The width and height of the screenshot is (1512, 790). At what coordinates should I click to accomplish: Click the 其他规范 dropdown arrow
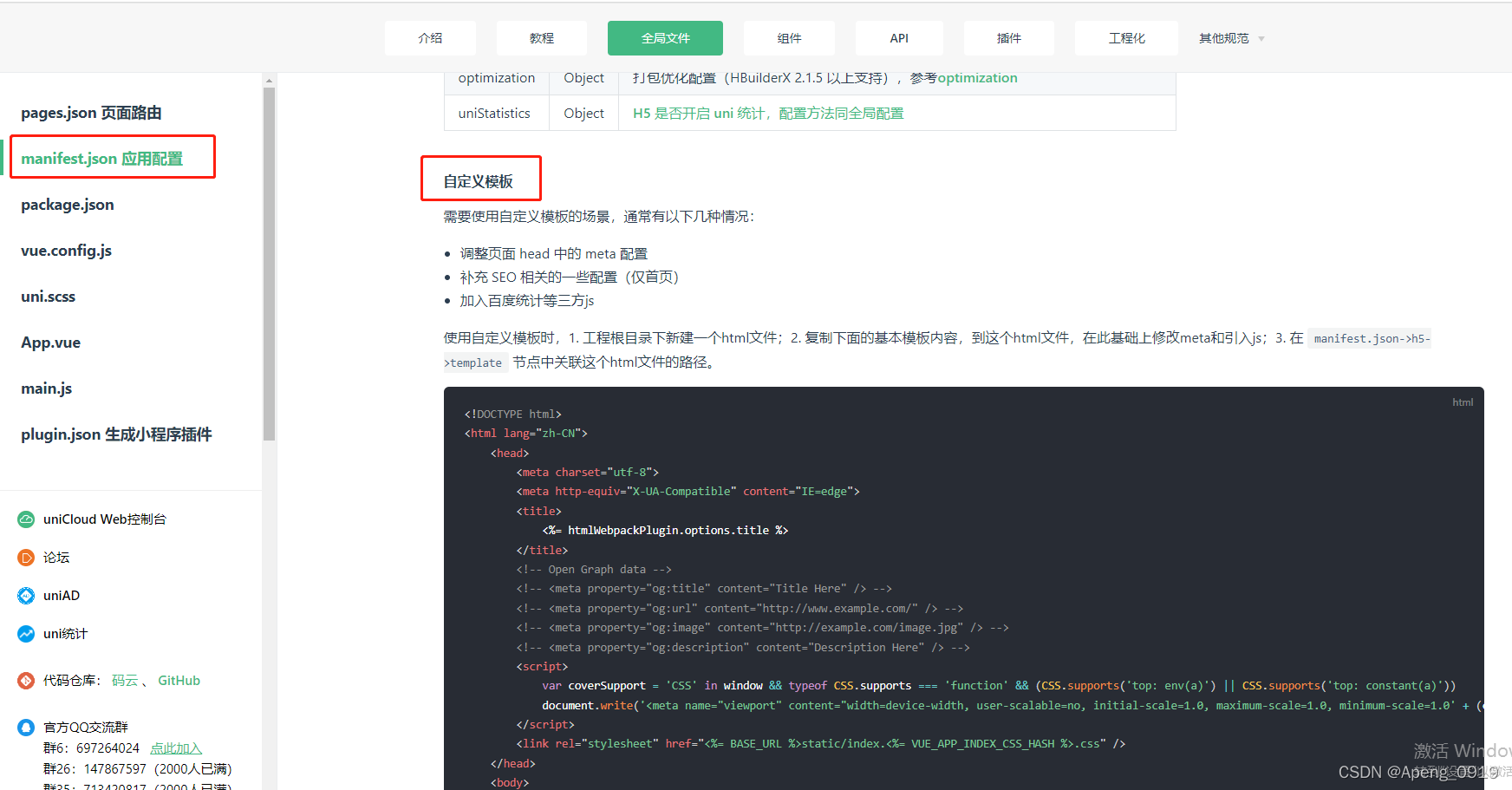[x=1261, y=39]
